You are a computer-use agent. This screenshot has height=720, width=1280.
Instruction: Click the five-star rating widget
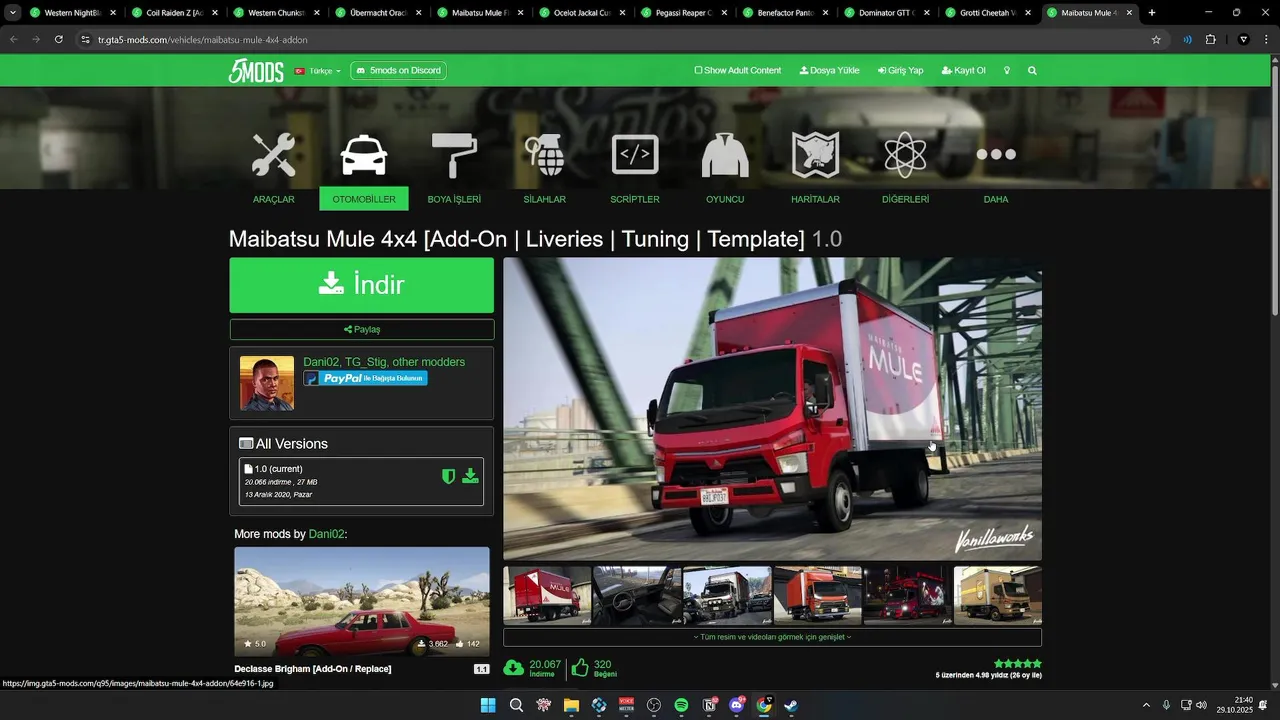click(x=1017, y=663)
